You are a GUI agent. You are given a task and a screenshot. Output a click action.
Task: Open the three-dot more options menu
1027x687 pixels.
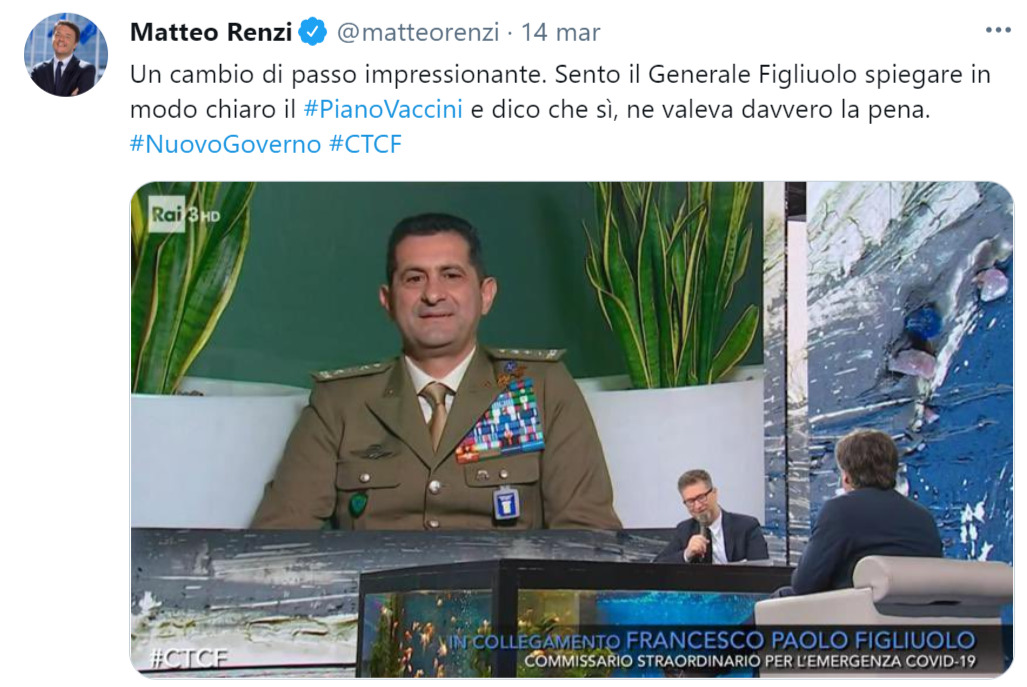pyautogui.click(x=998, y=30)
